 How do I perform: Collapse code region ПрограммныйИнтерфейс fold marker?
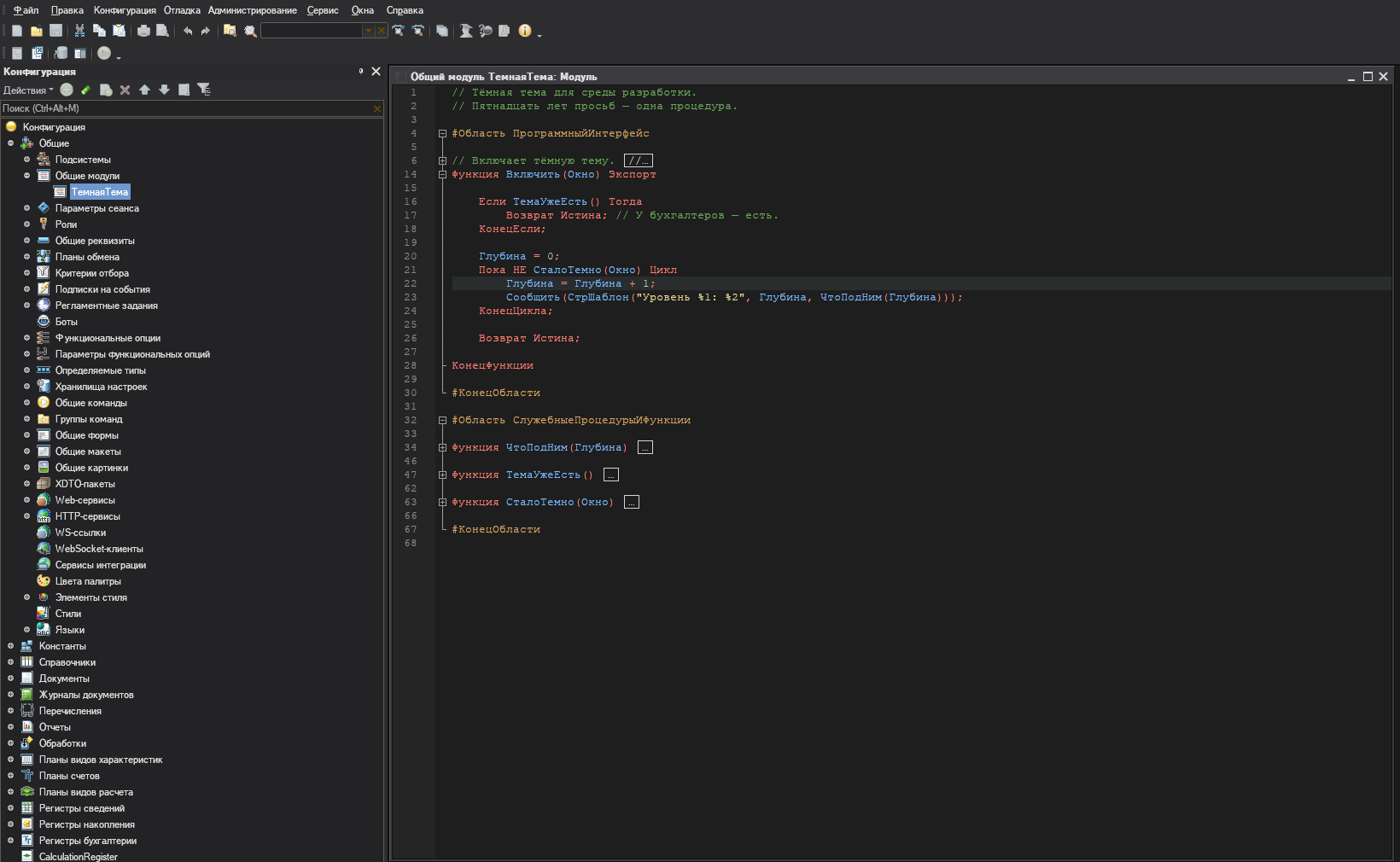(x=442, y=133)
